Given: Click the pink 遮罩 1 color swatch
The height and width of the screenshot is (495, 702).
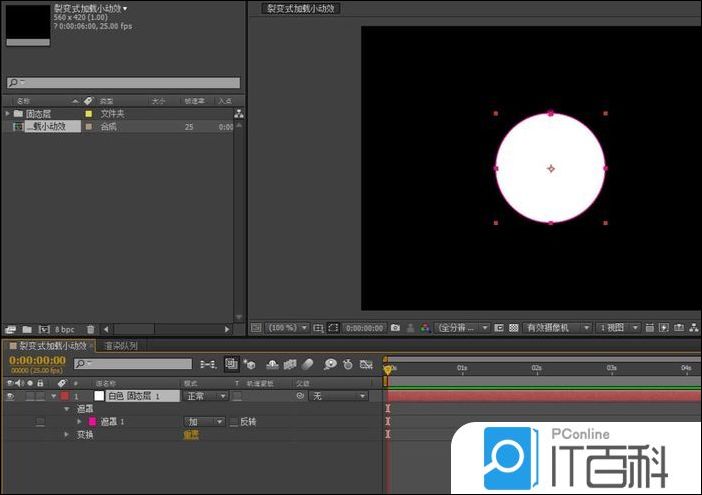Looking at the screenshot, I should click(93, 422).
